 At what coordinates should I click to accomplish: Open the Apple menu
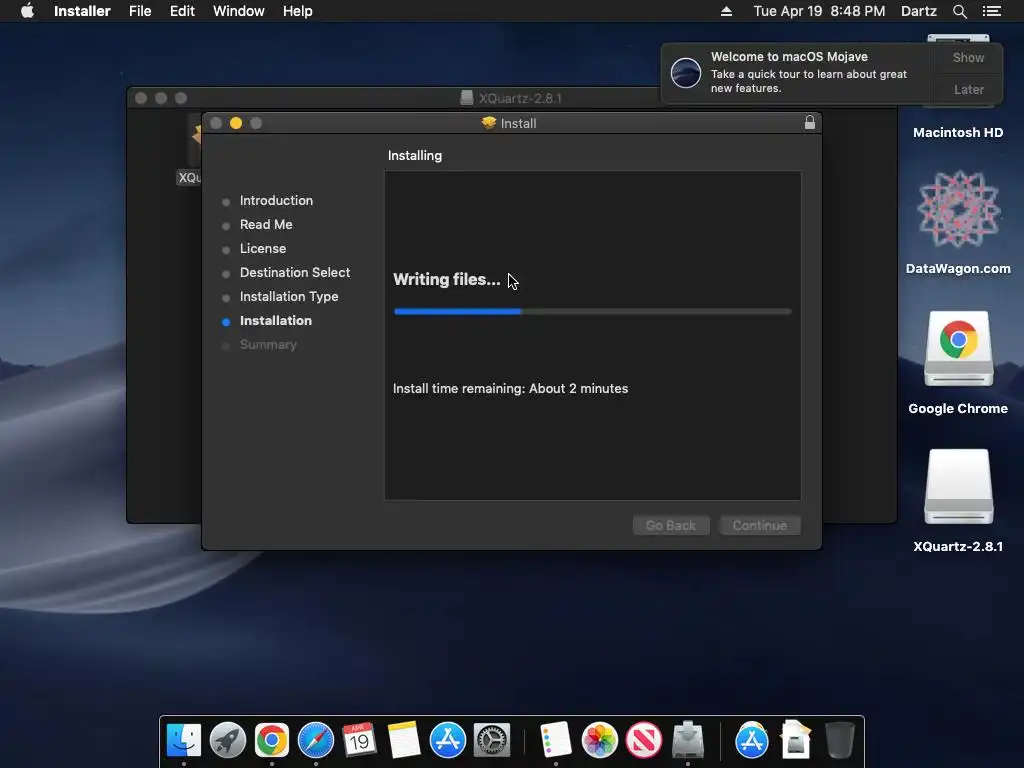[x=27, y=11]
